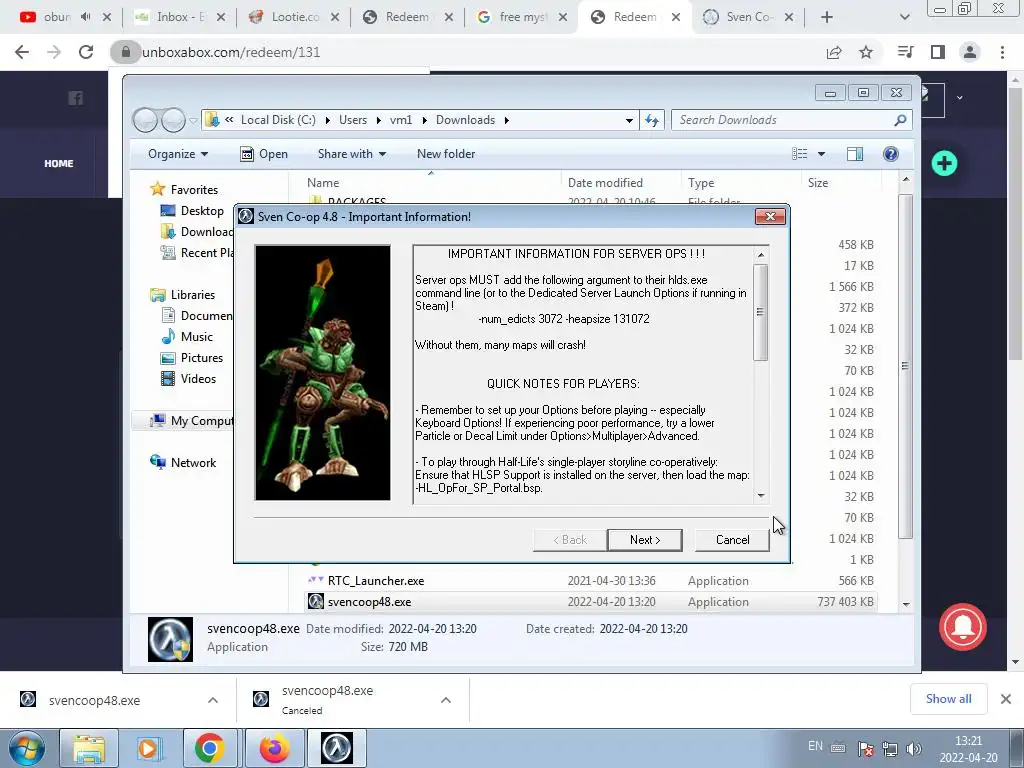Select My Computer in the navigation pane
The height and width of the screenshot is (768, 1024).
tap(201, 421)
